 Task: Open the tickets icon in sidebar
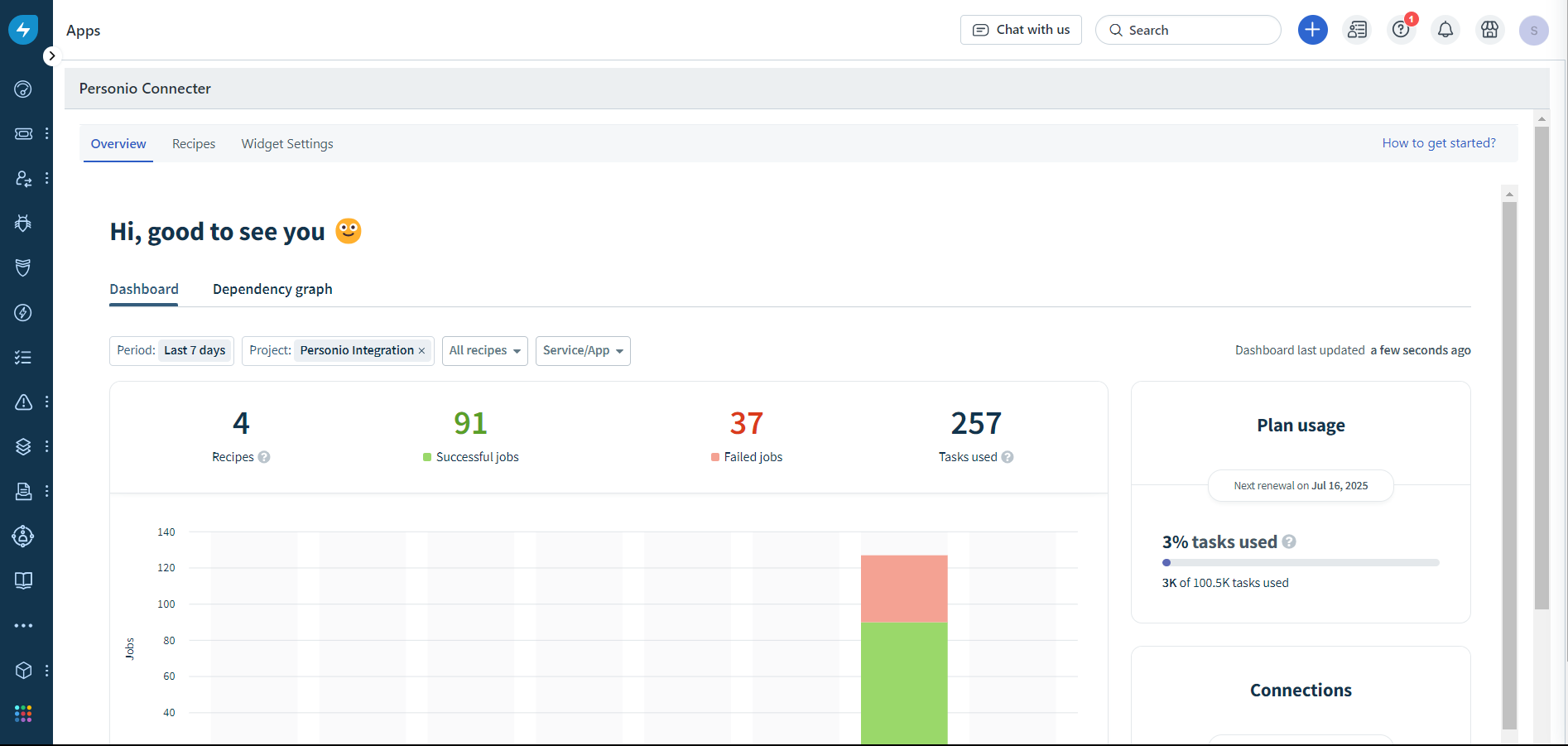pos(23,133)
